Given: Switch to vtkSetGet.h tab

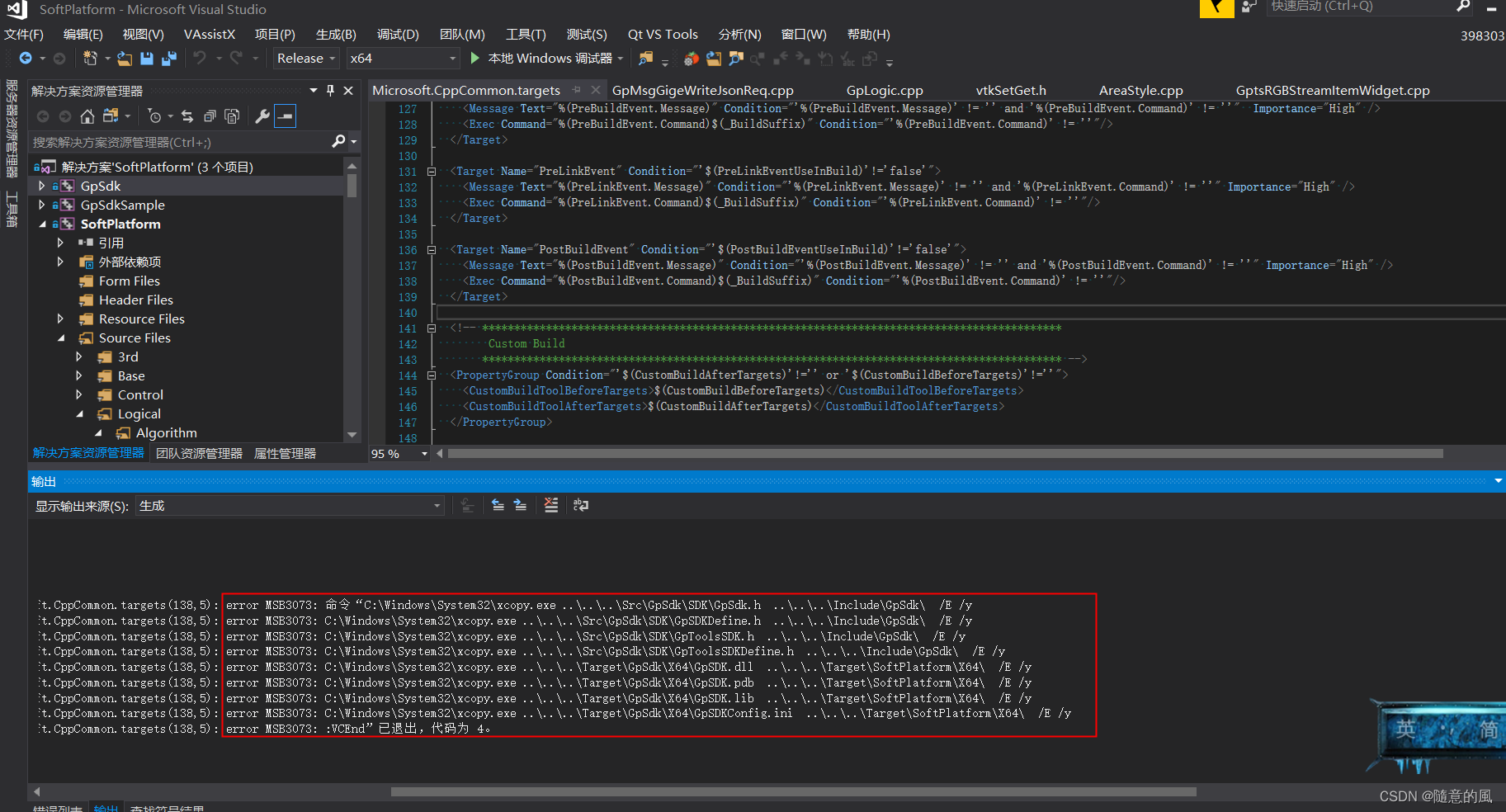Looking at the screenshot, I should click(1011, 91).
